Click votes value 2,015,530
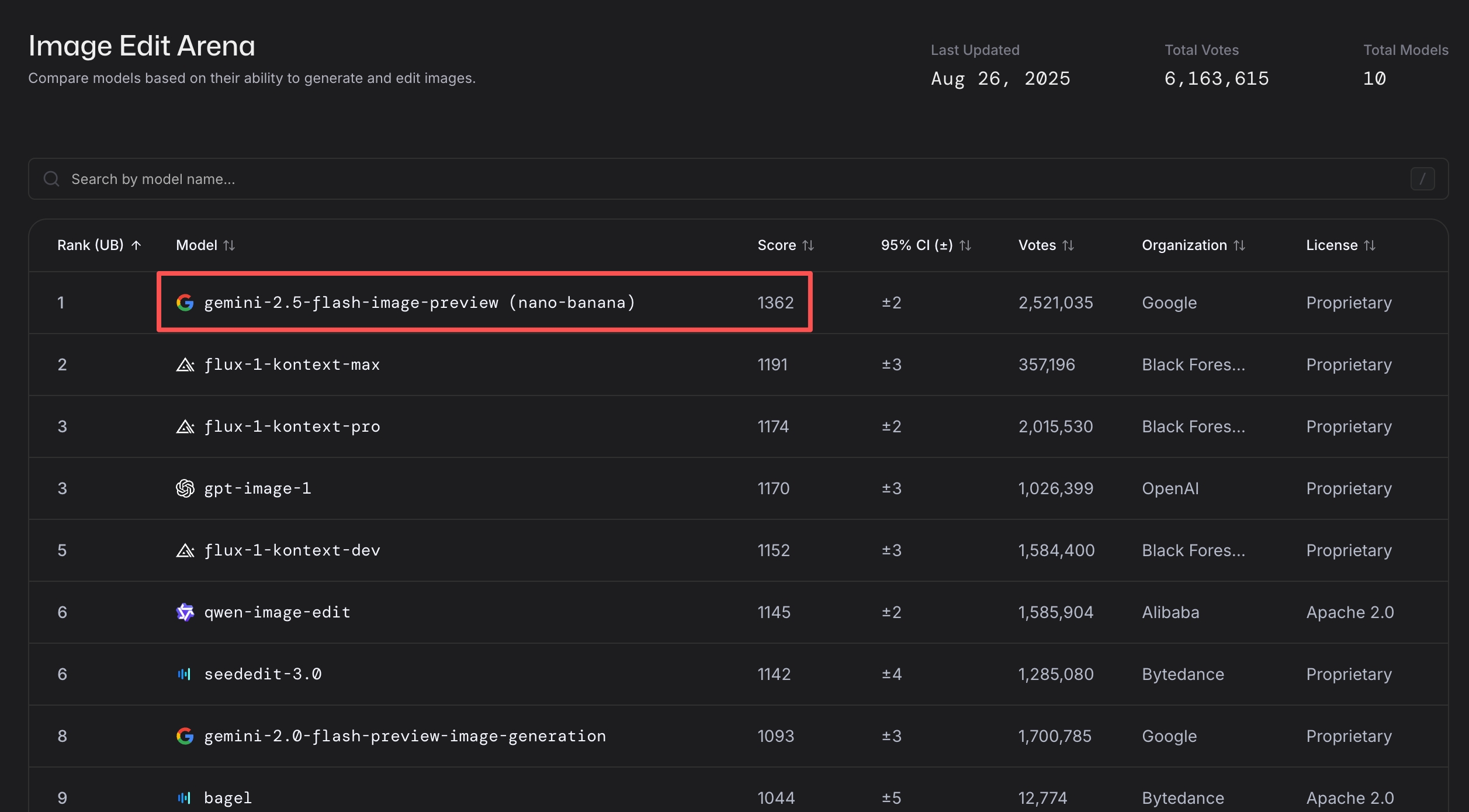 (x=1055, y=426)
